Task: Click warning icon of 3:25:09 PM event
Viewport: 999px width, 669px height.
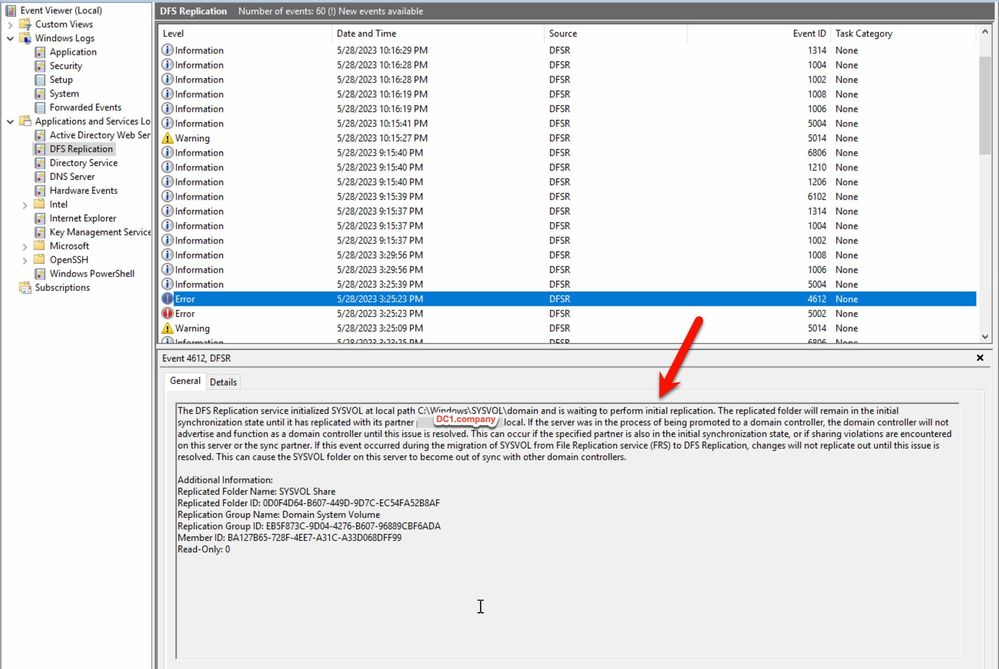Action: coord(168,328)
